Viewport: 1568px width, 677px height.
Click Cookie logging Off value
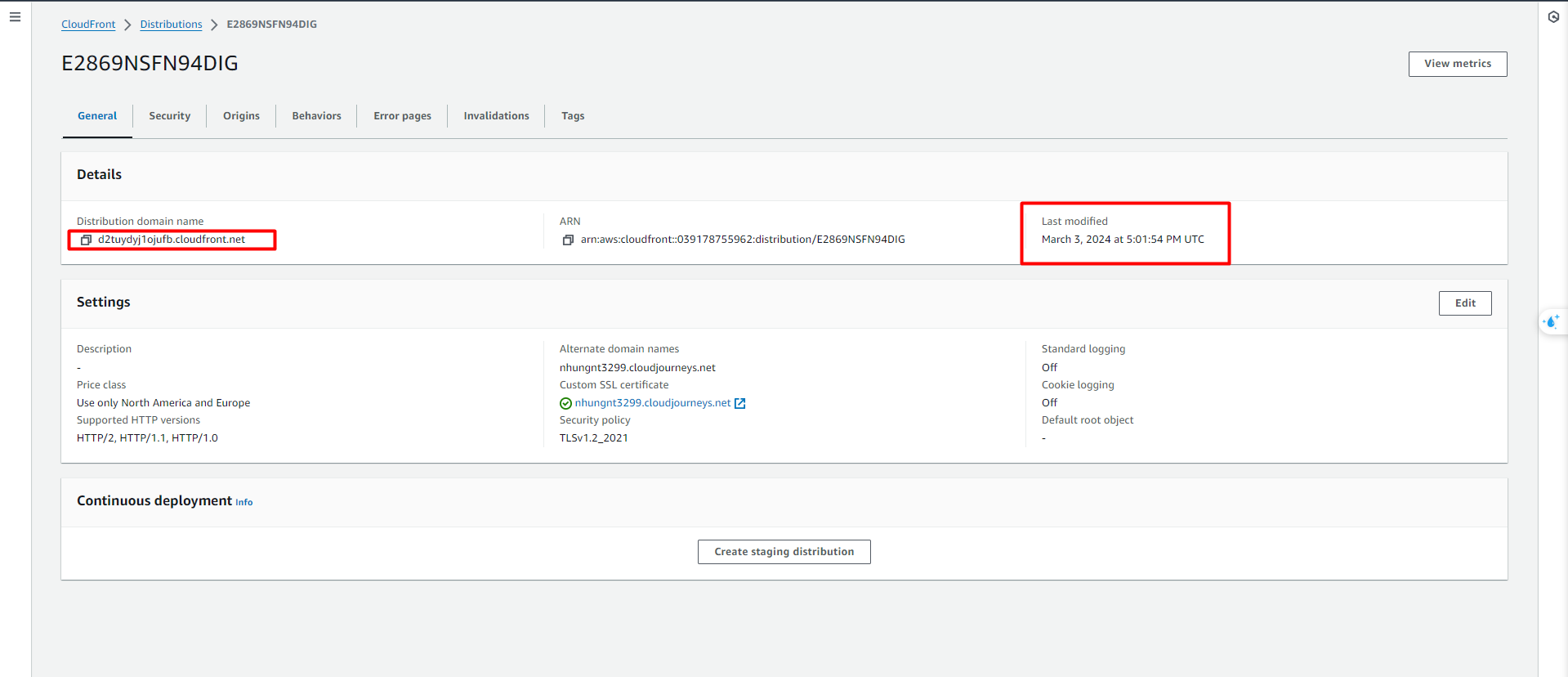1049,403
